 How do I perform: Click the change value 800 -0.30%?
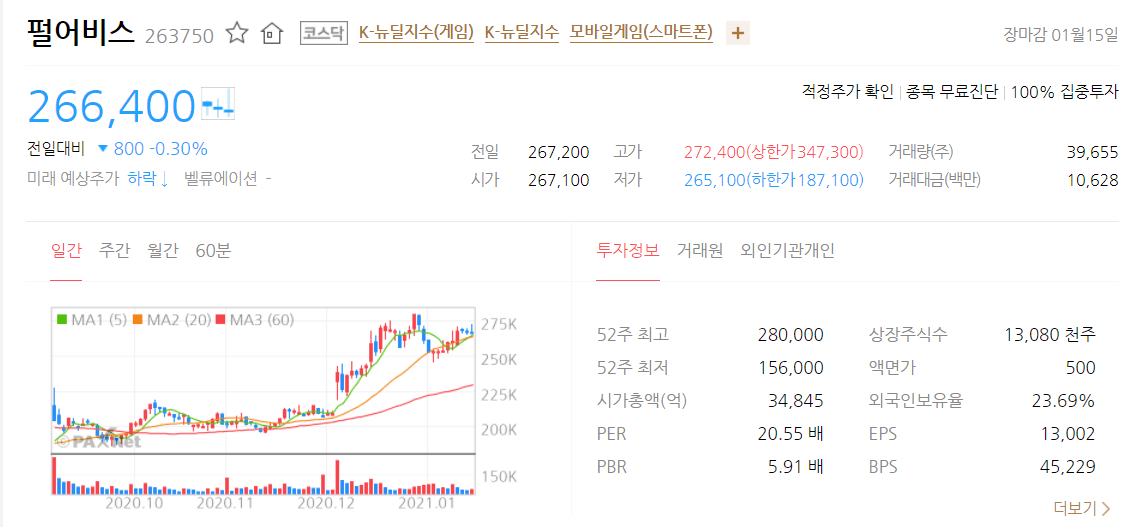[161, 149]
